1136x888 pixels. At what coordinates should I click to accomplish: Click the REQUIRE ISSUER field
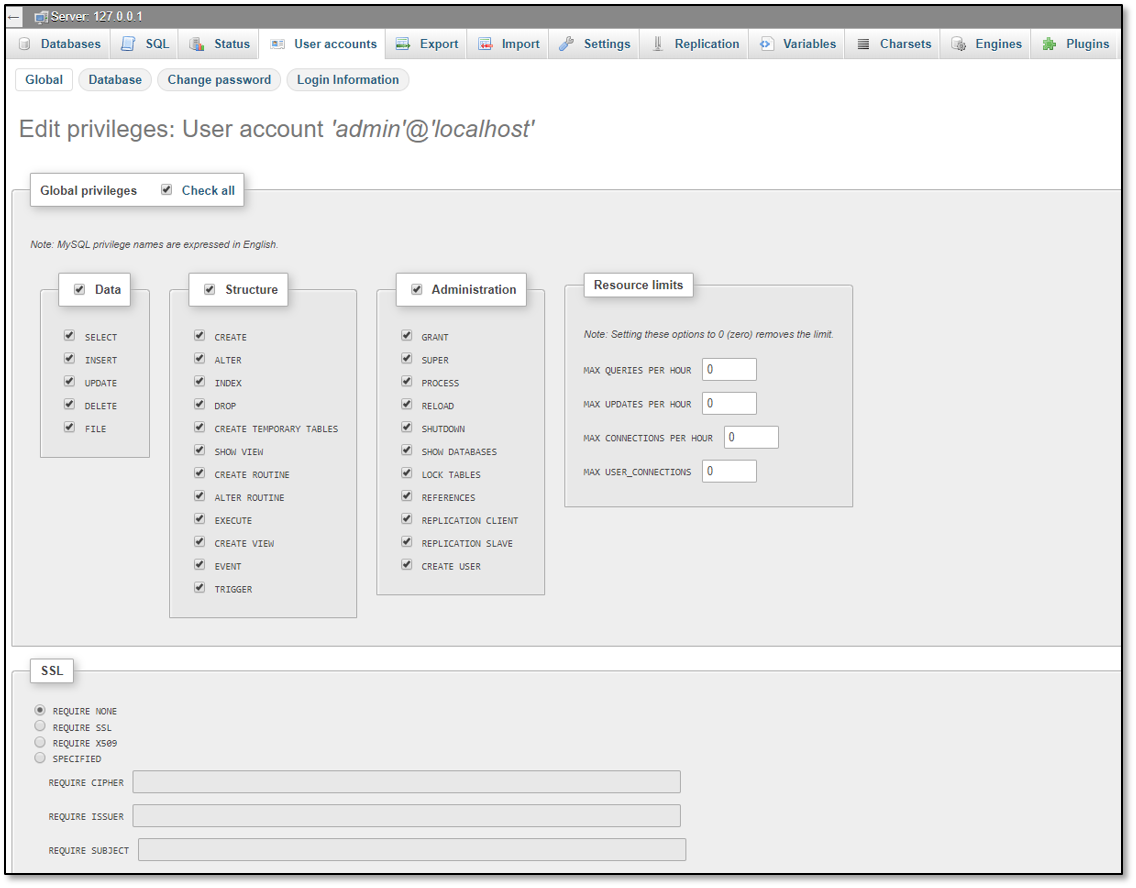tap(406, 816)
